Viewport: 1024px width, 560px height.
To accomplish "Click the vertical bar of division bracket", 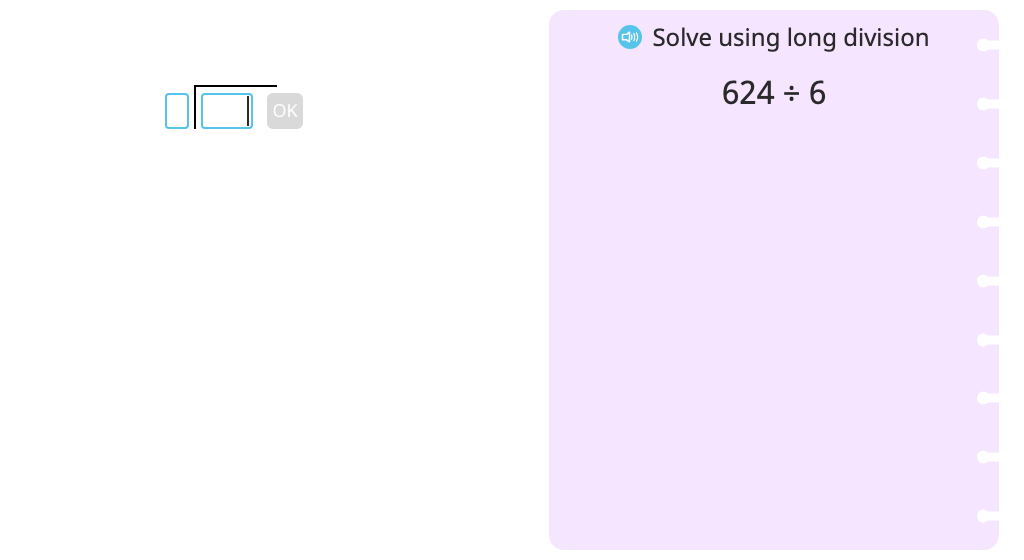I will click(195, 107).
